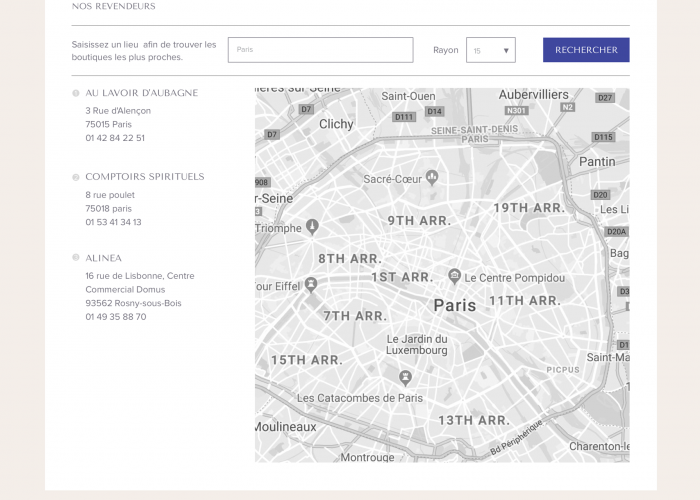Click the Saint-Ouen label on map
700x500 pixels.
[x=408, y=96]
